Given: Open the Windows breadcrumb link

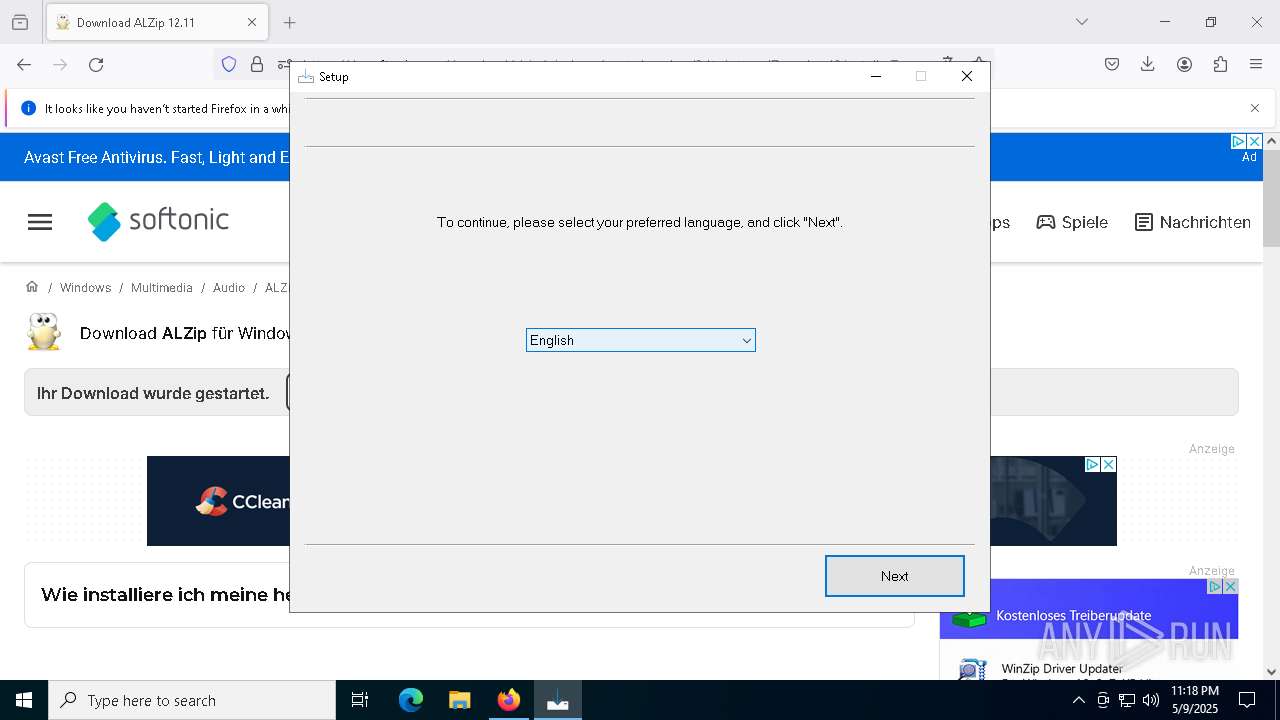Looking at the screenshot, I should click(x=85, y=288).
